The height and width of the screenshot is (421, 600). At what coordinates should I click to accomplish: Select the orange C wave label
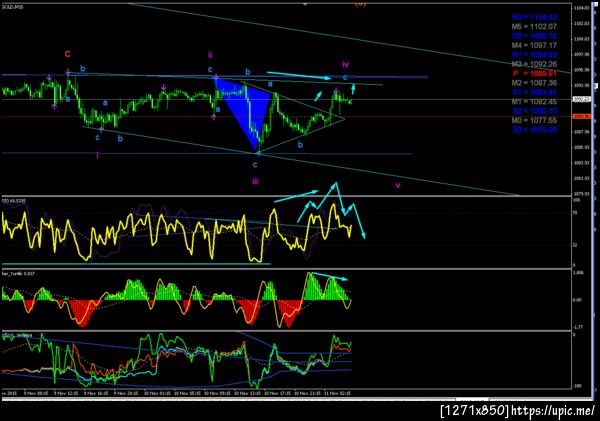pos(67,54)
